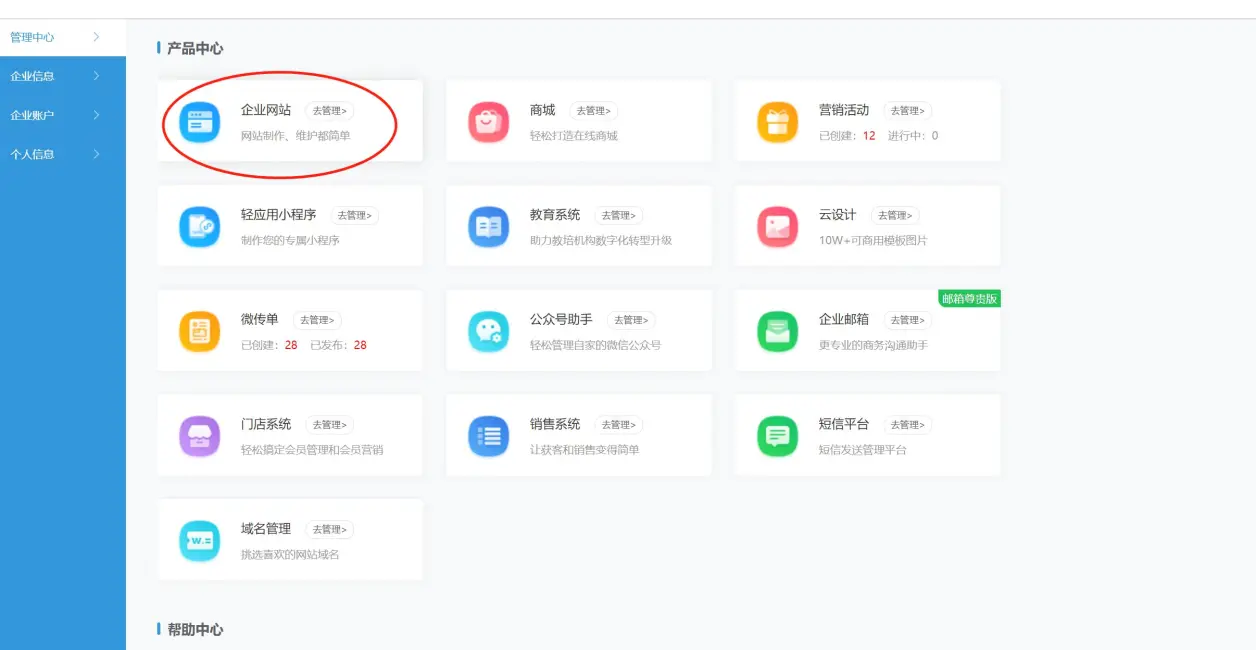Viewport: 1256px width, 650px height.
Task: Click 去管理 button next to 营销活动
Action: (x=908, y=111)
